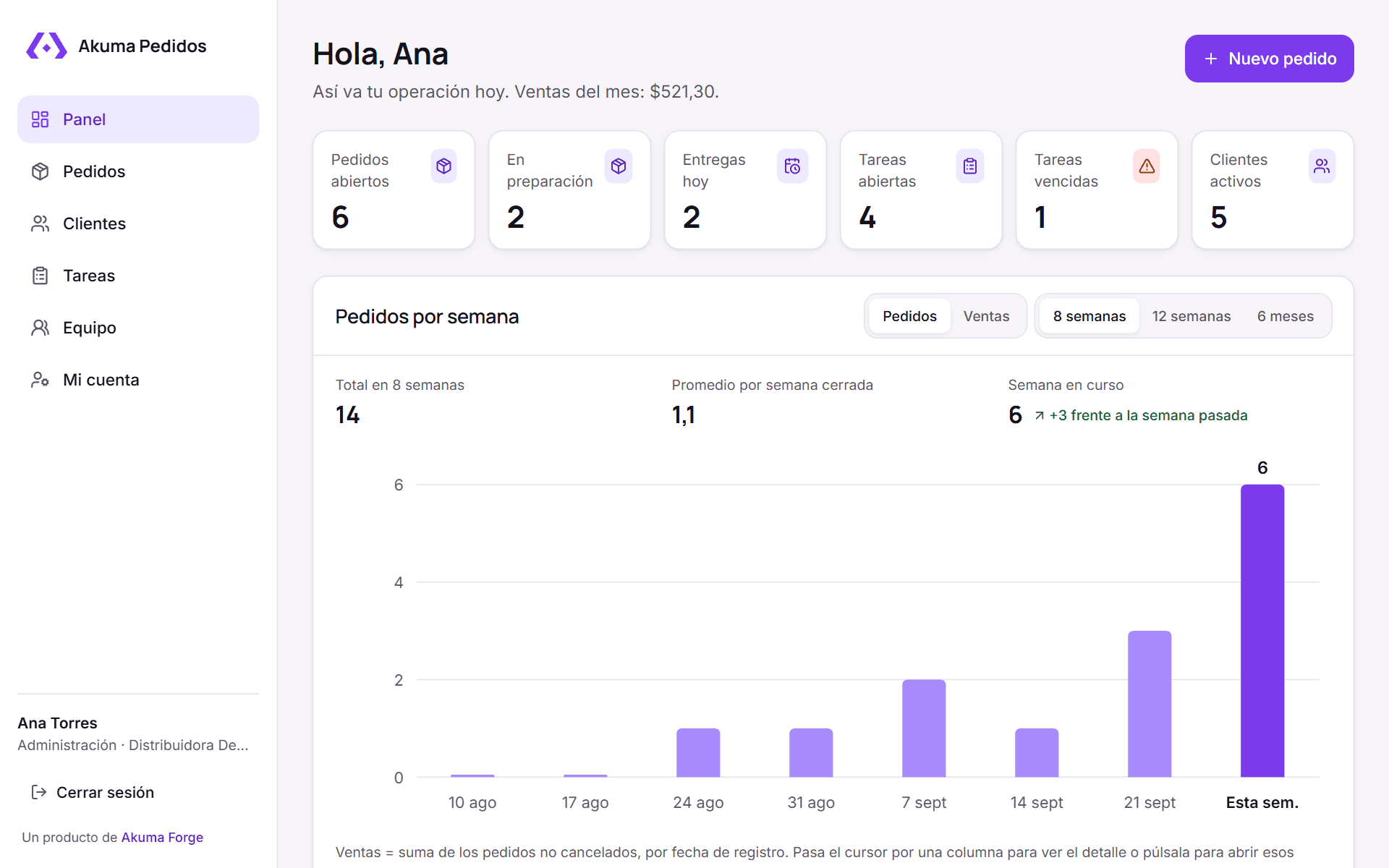
Task: Click the Equipo users icon in sidebar
Action: [40, 328]
